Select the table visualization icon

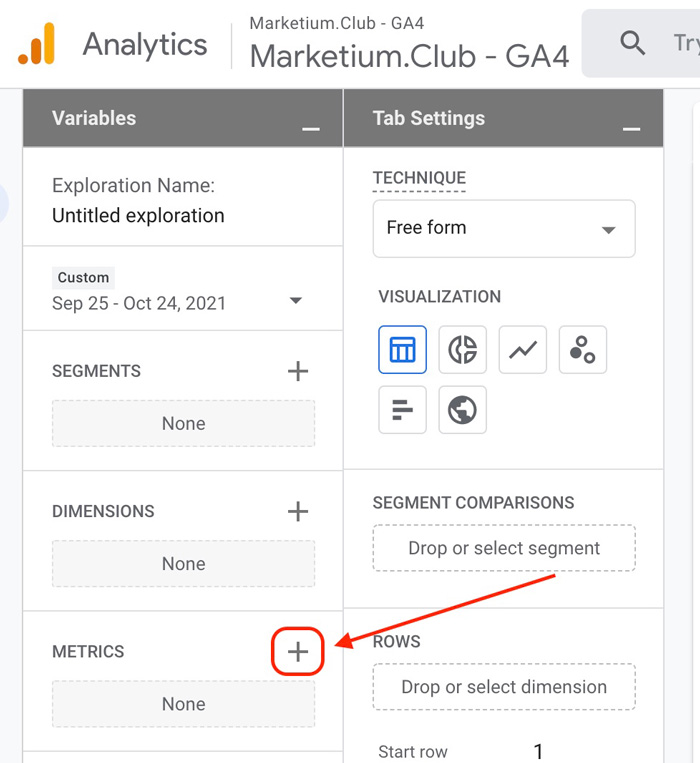pos(402,350)
